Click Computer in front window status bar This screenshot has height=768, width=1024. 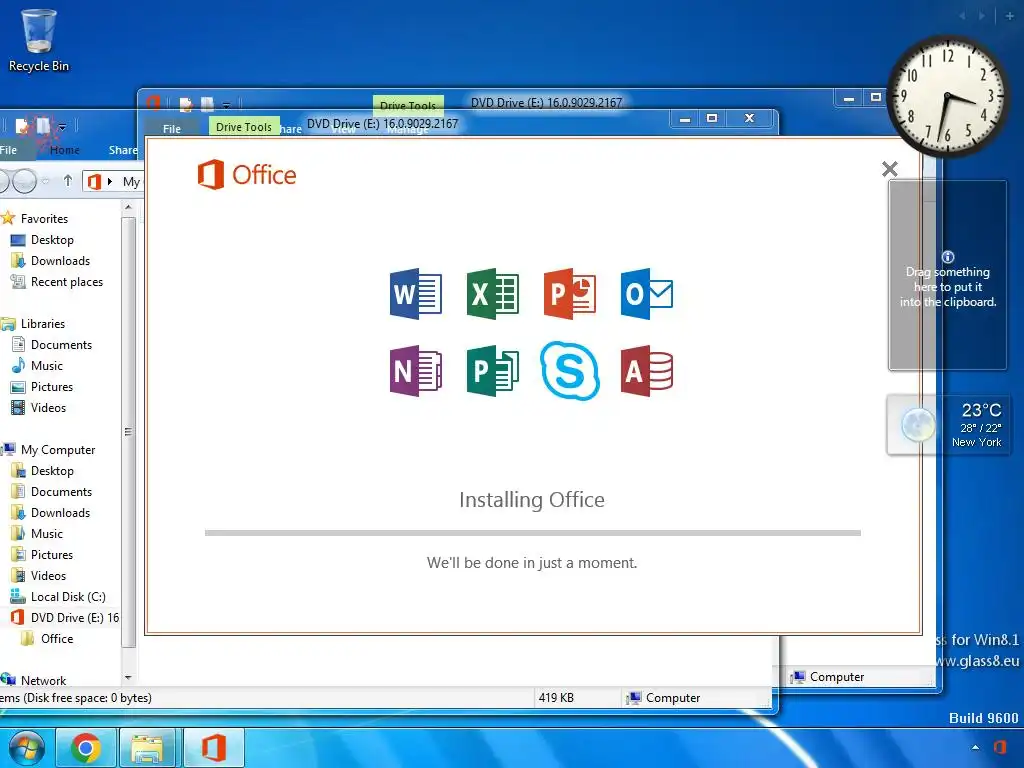pyautogui.click(x=663, y=697)
